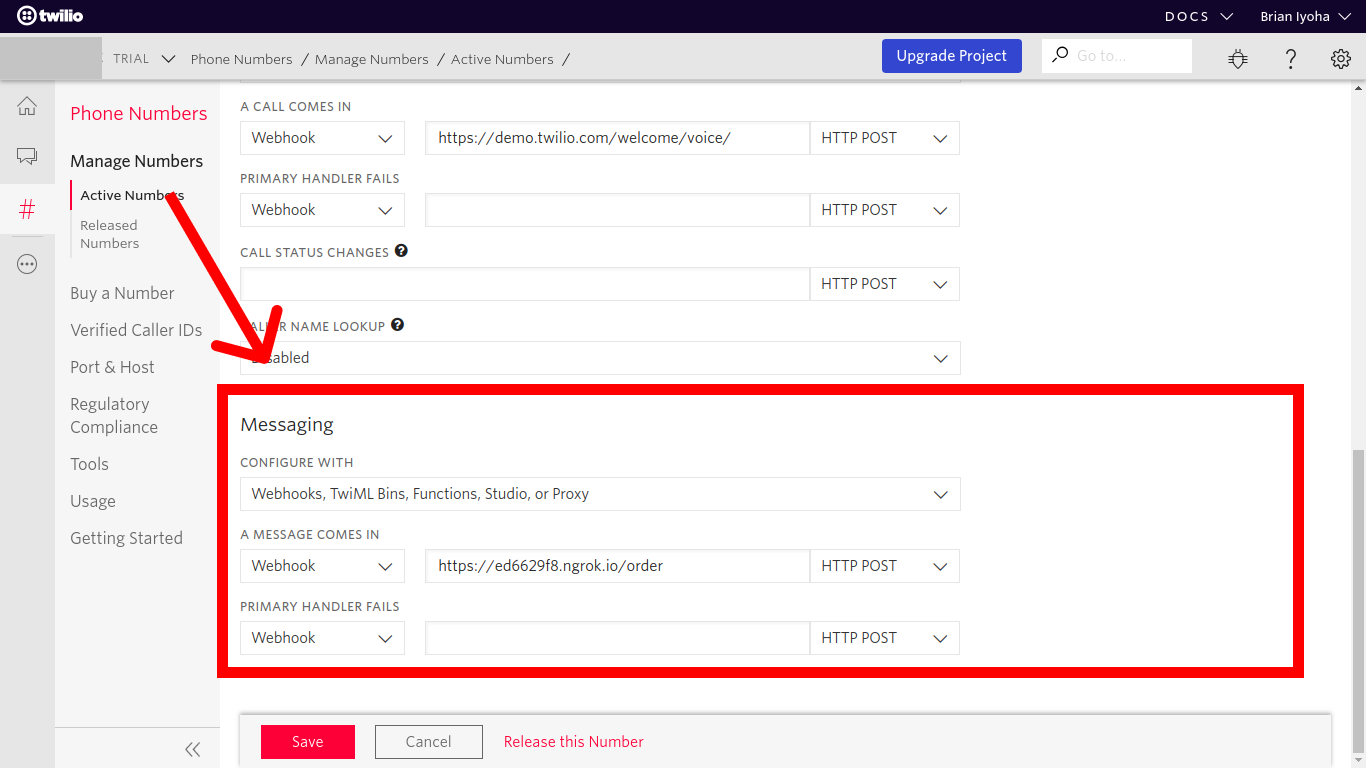Open Buy a Number page

tap(122, 293)
